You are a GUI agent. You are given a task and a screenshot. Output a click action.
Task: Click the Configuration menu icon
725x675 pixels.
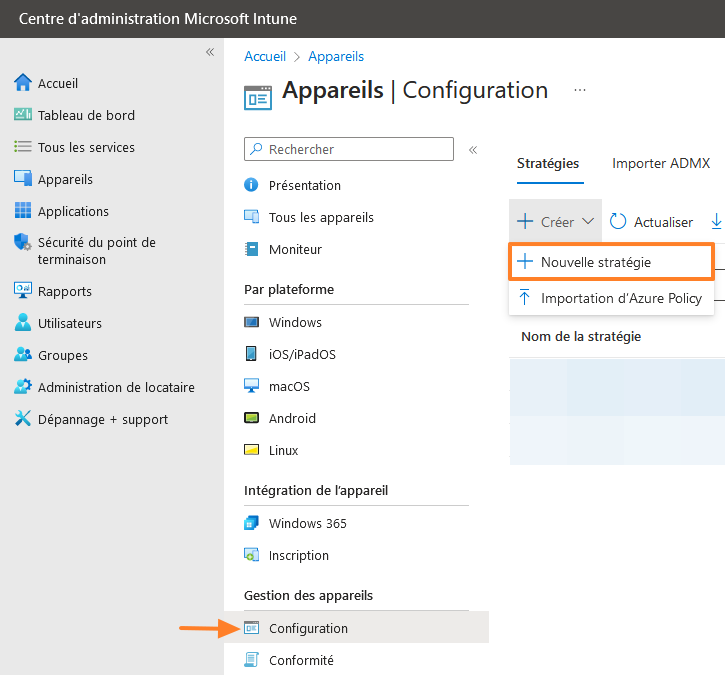click(251, 628)
